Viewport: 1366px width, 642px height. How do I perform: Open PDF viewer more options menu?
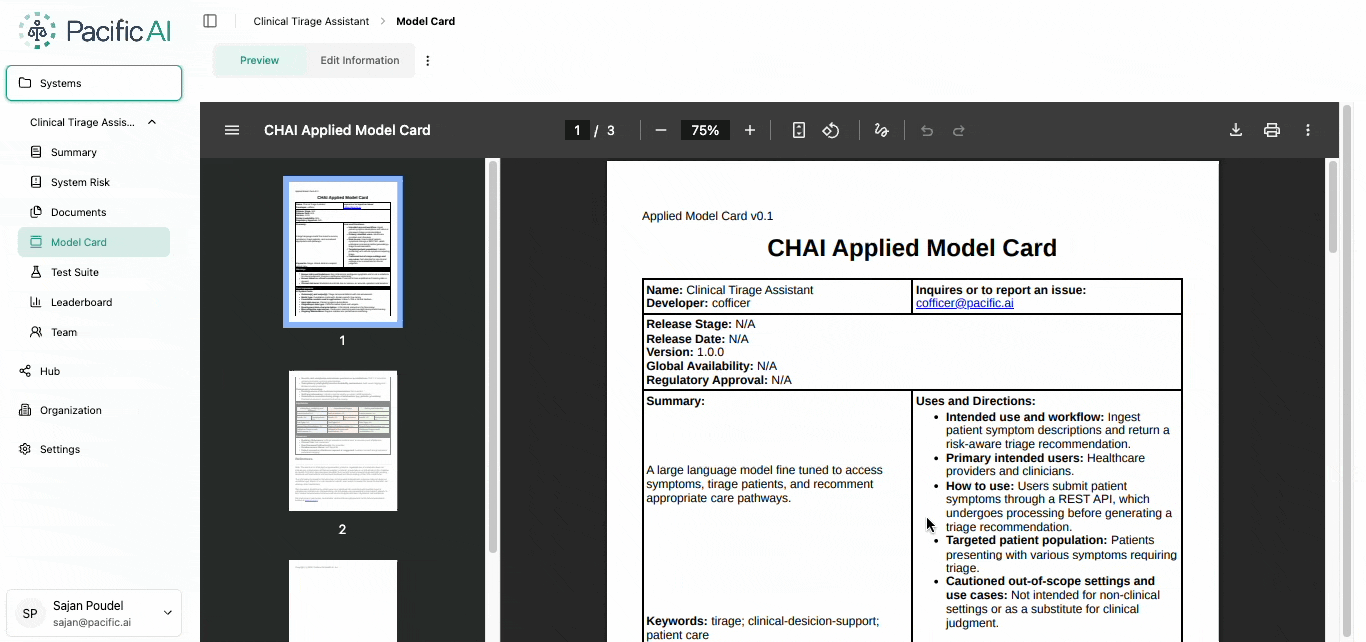coord(1307,130)
